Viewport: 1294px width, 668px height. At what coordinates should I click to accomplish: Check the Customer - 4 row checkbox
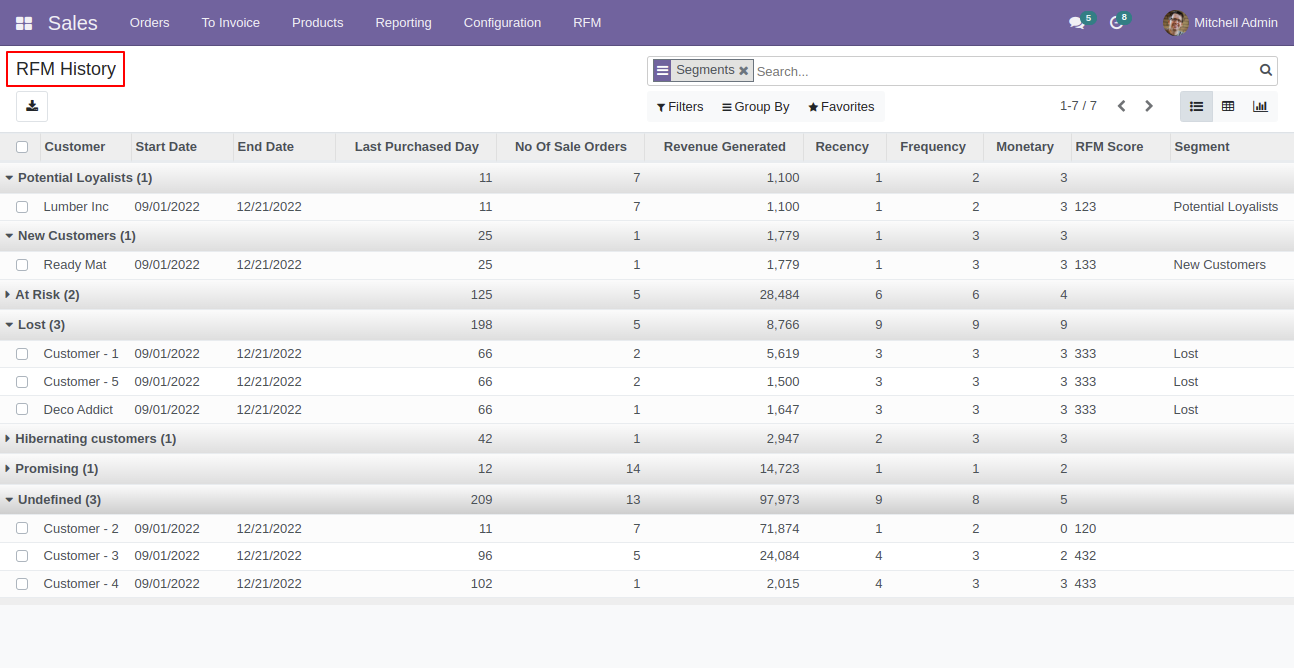click(22, 584)
